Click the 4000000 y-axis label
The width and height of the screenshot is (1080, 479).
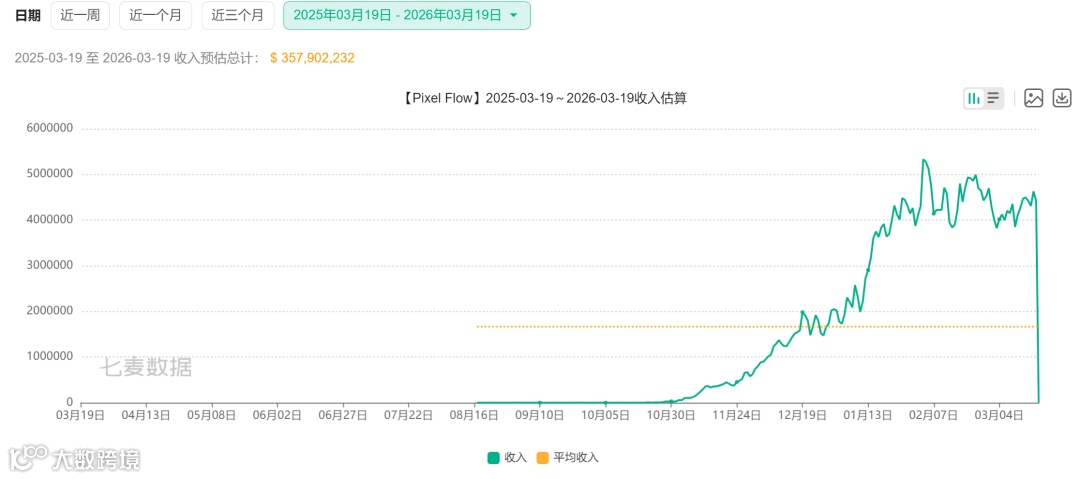pyautogui.click(x=50, y=220)
